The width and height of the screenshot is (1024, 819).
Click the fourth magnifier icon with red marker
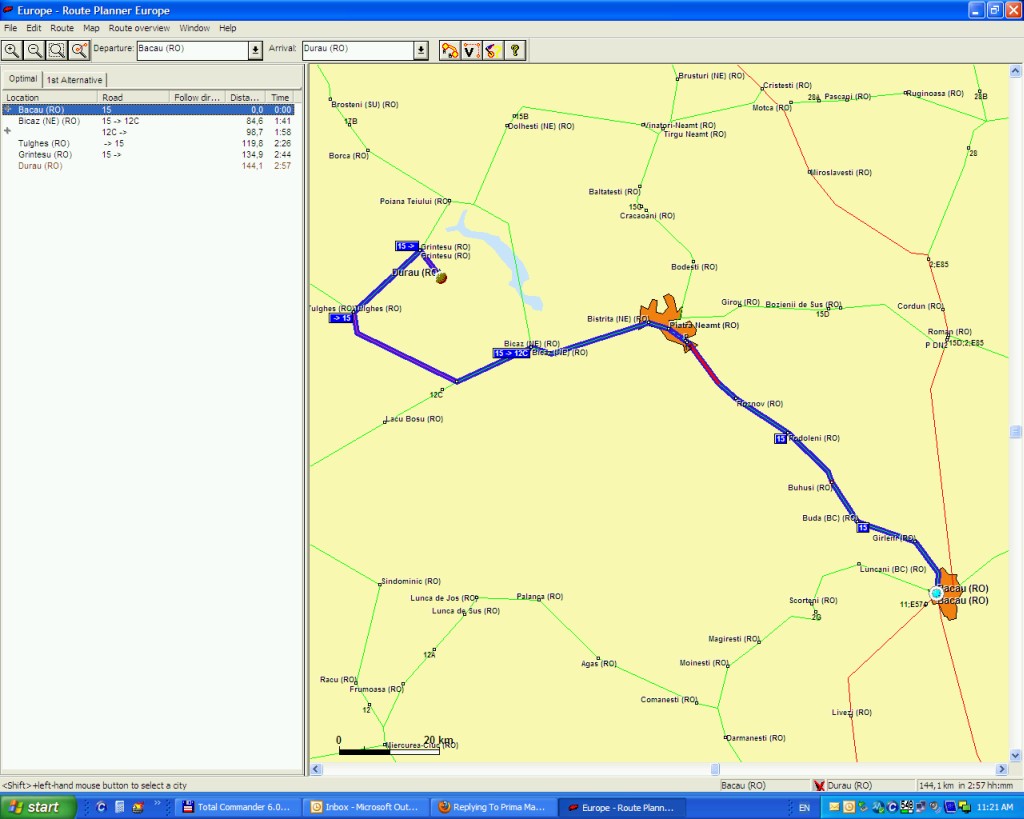[x=79, y=50]
